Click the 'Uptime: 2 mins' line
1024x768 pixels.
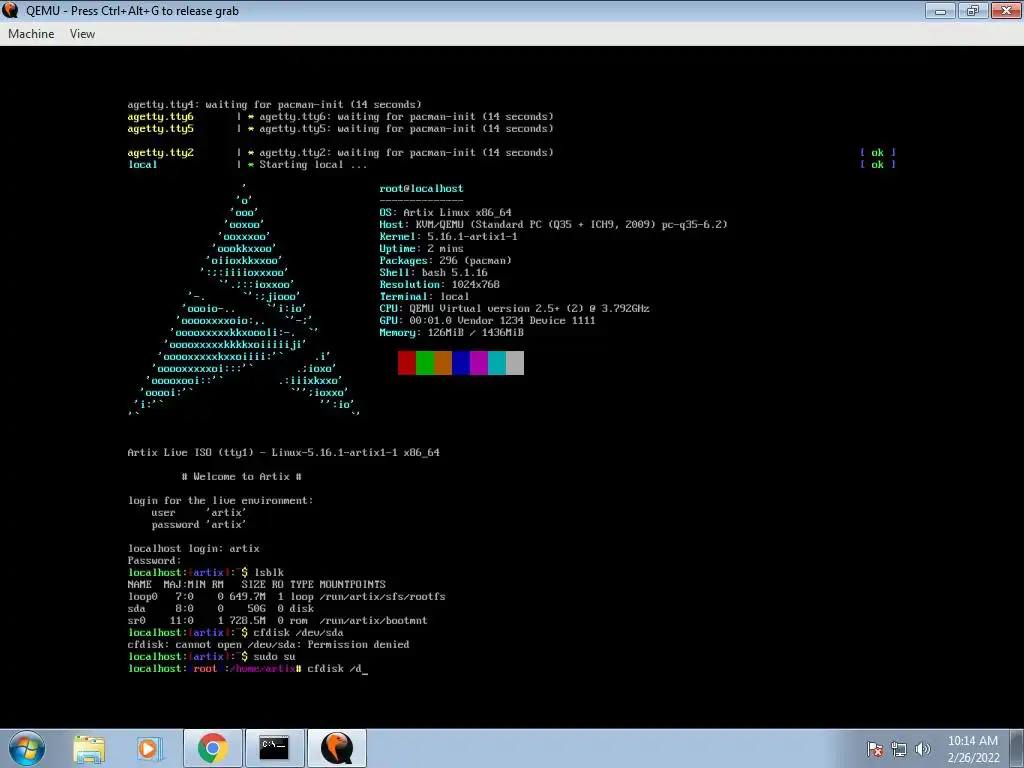[421, 249]
